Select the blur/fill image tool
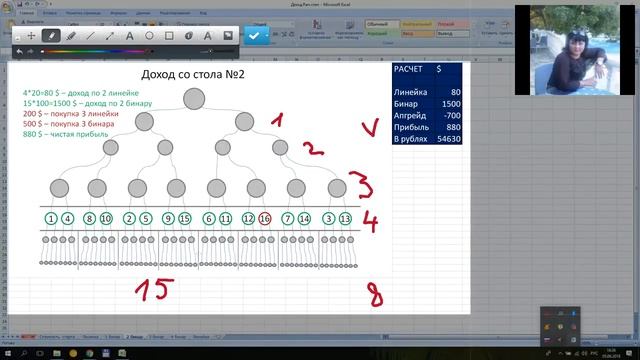 [228, 36]
